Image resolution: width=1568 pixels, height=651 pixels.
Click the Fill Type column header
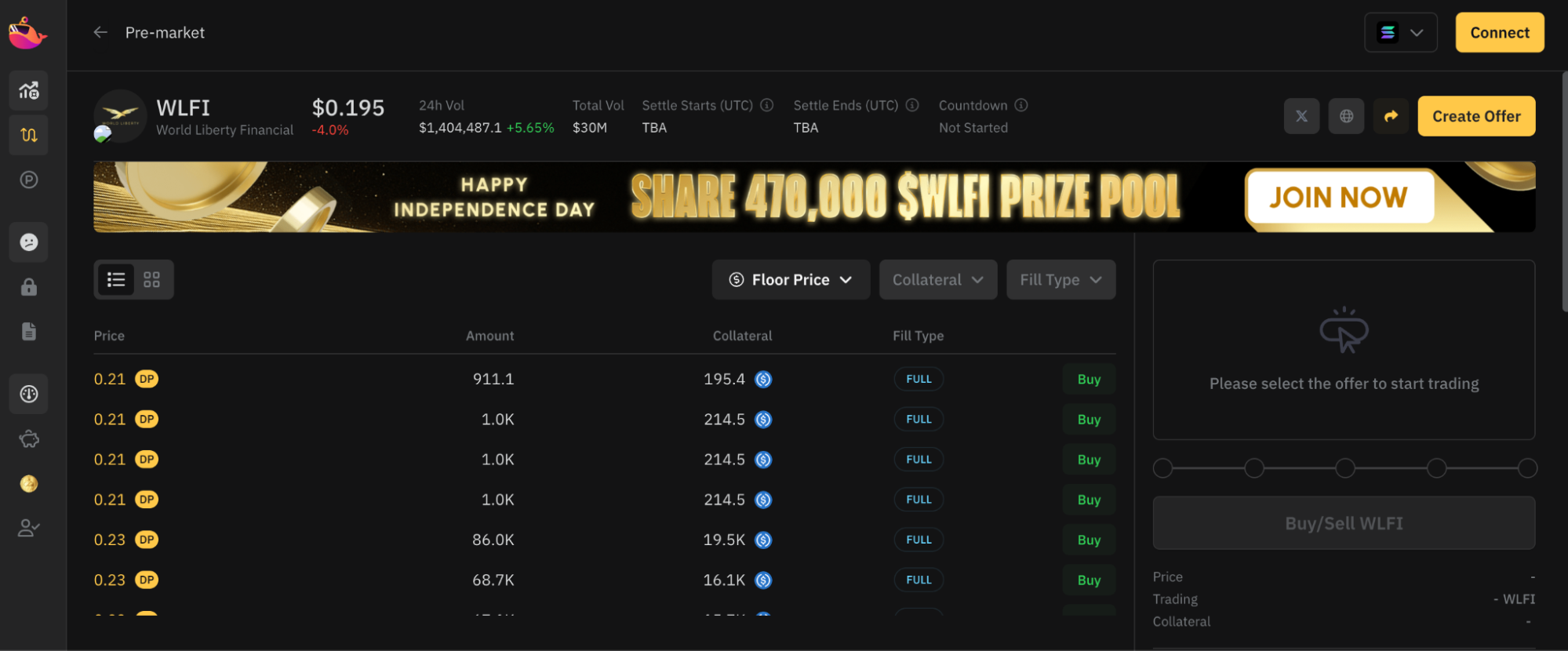(918, 336)
